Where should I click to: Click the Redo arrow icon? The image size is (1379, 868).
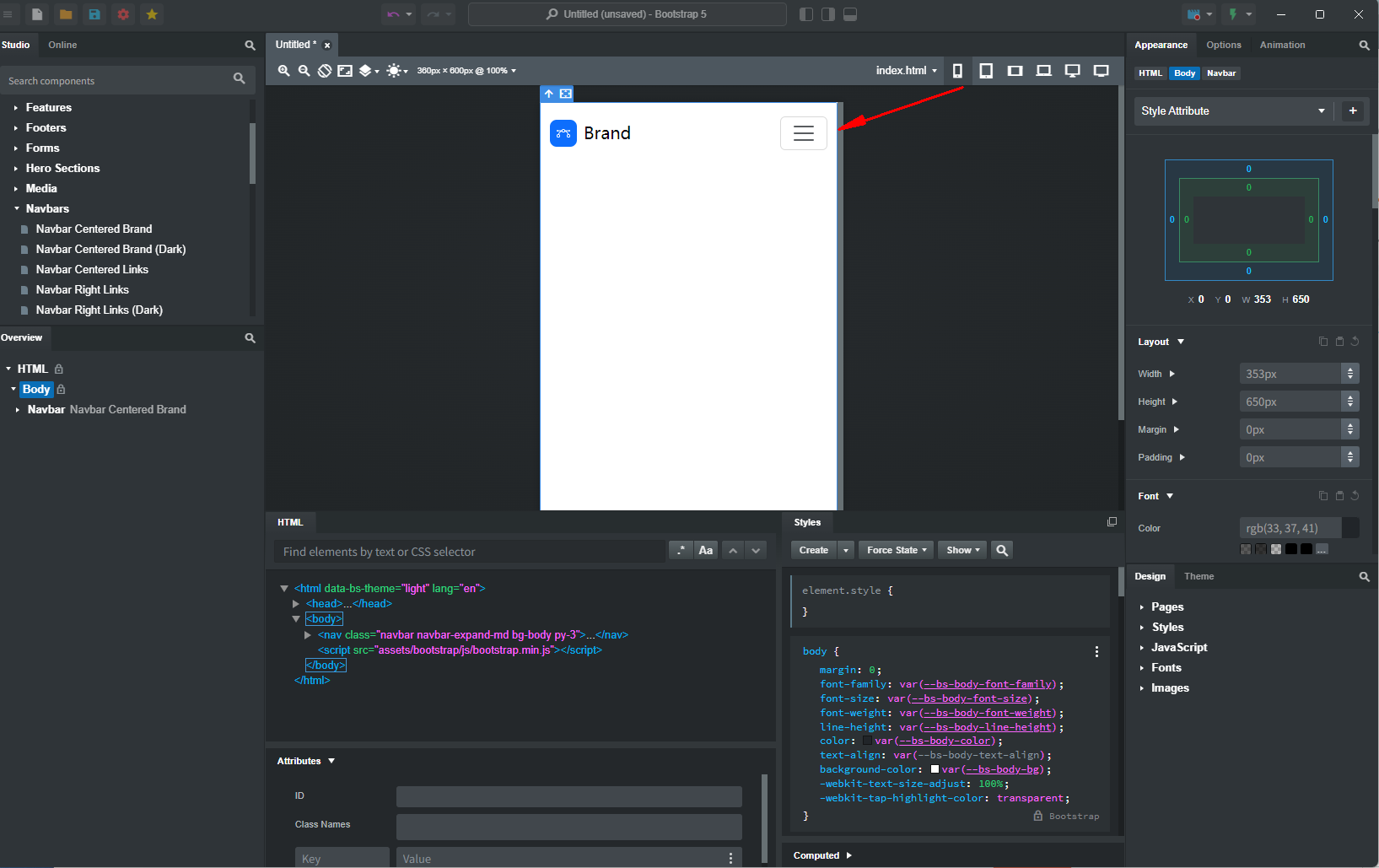point(433,14)
